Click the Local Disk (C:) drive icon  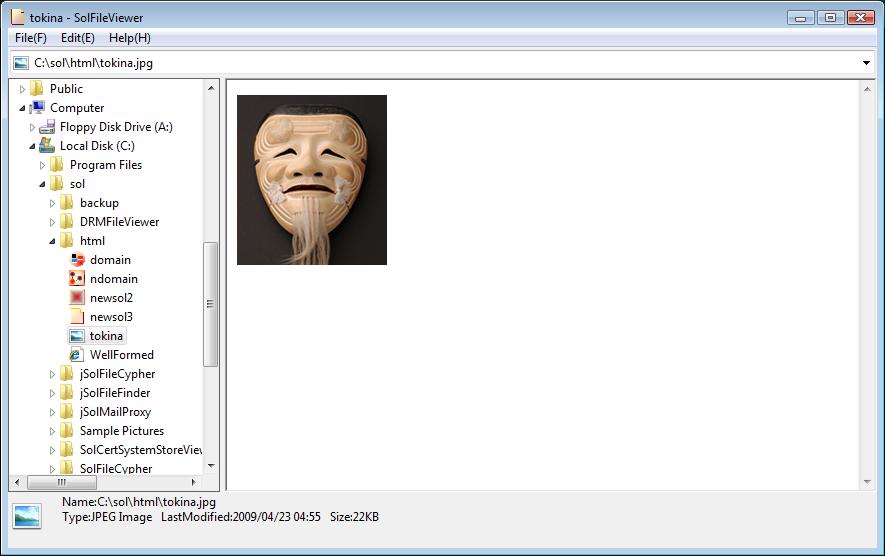click(47, 146)
